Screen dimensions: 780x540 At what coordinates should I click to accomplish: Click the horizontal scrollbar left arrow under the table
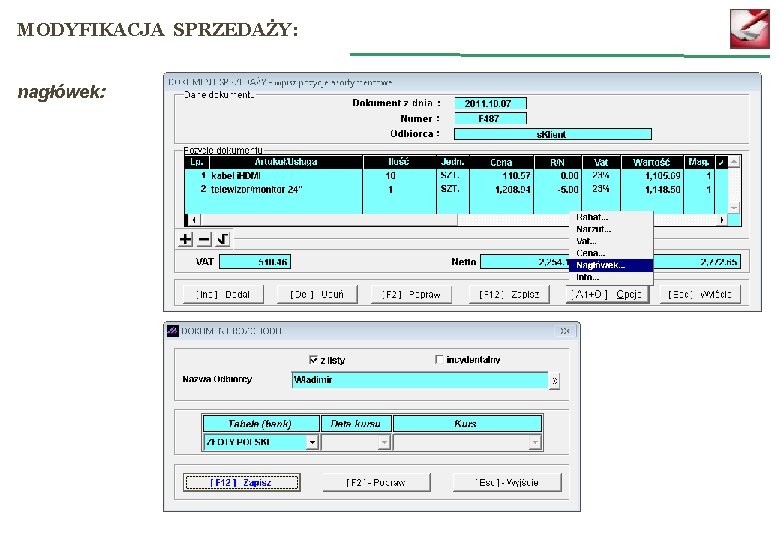(x=194, y=220)
